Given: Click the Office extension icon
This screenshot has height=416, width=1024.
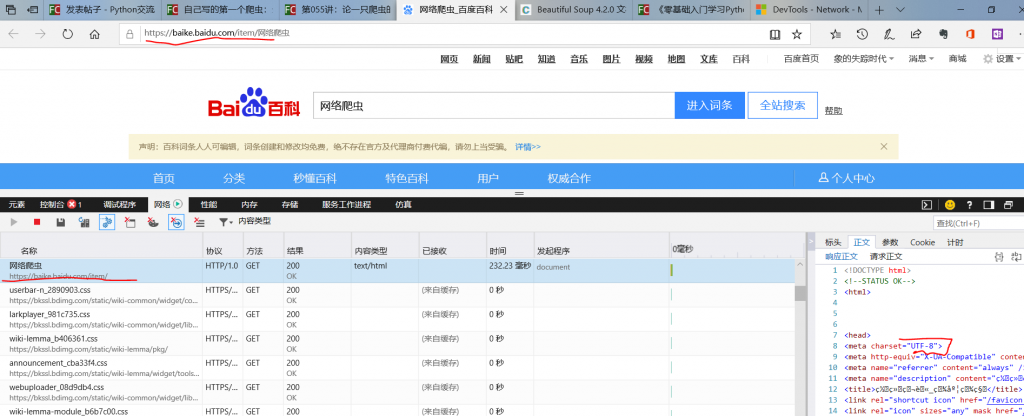Looking at the screenshot, I should [x=970, y=34].
